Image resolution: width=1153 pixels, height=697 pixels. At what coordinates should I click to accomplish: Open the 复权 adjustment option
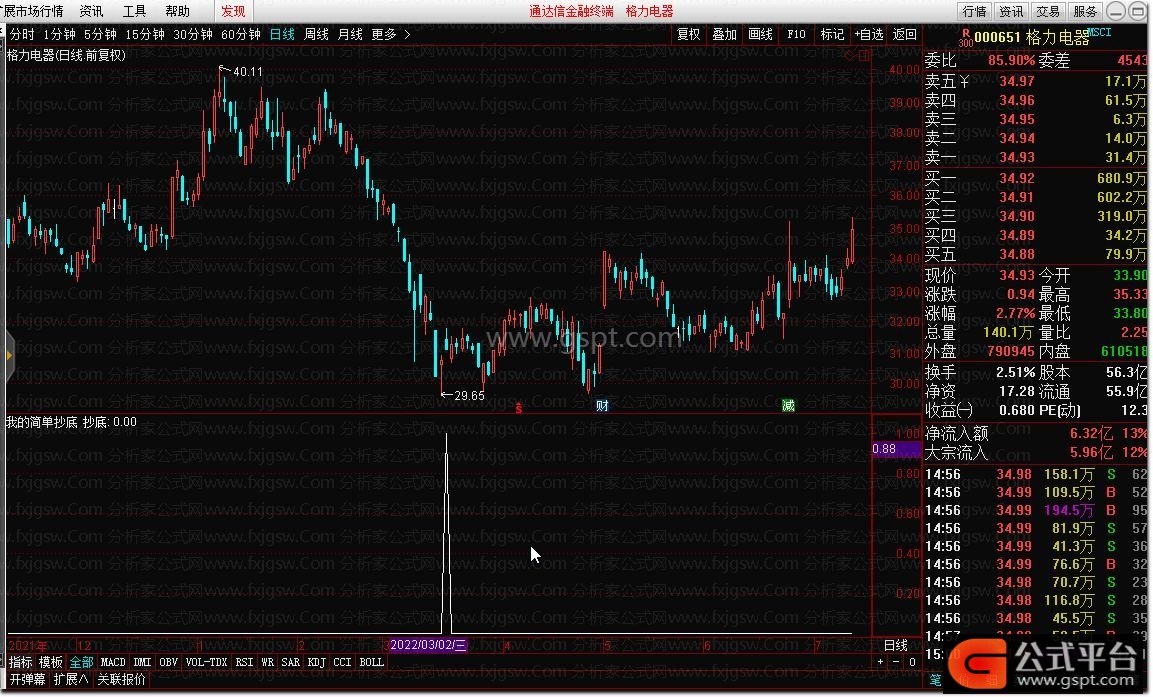tap(688, 35)
